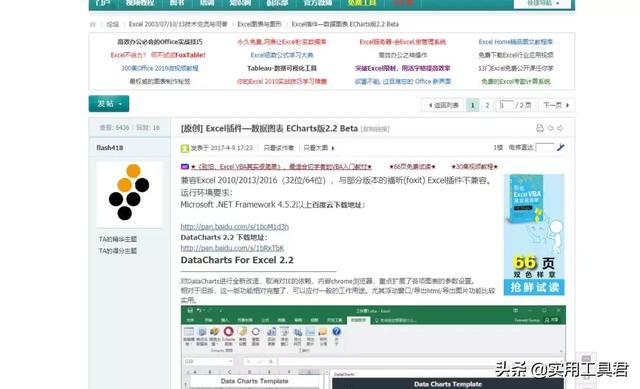
Task: Open the 图书 navigation menu item
Action: click(x=177, y=3)
